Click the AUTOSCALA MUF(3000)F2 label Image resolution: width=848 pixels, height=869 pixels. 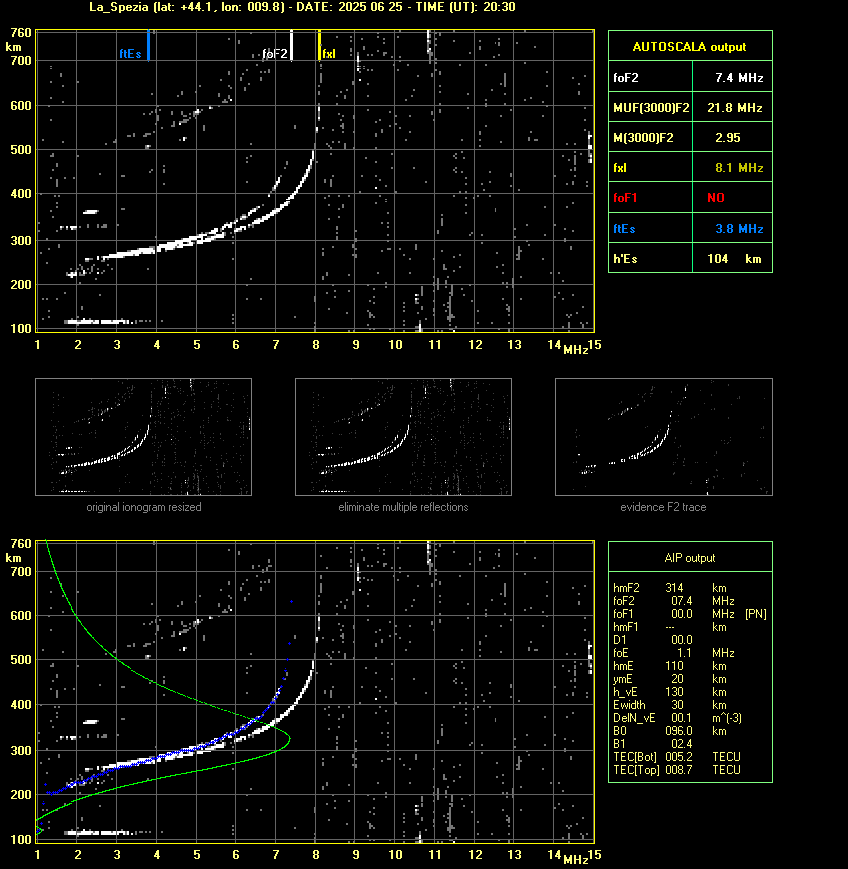click(651, 108)
